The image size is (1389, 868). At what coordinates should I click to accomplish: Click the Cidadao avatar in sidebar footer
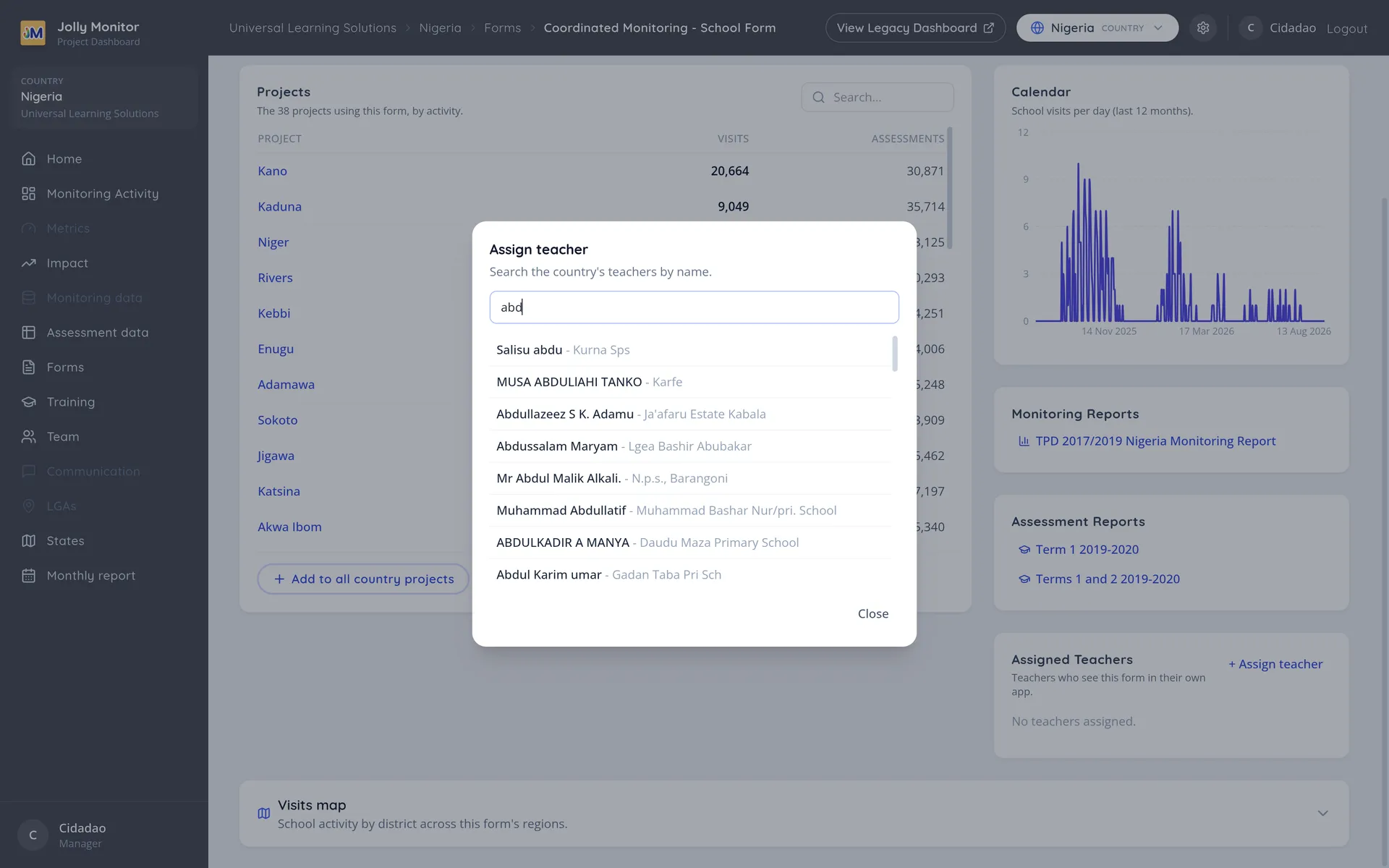(33, 835)
